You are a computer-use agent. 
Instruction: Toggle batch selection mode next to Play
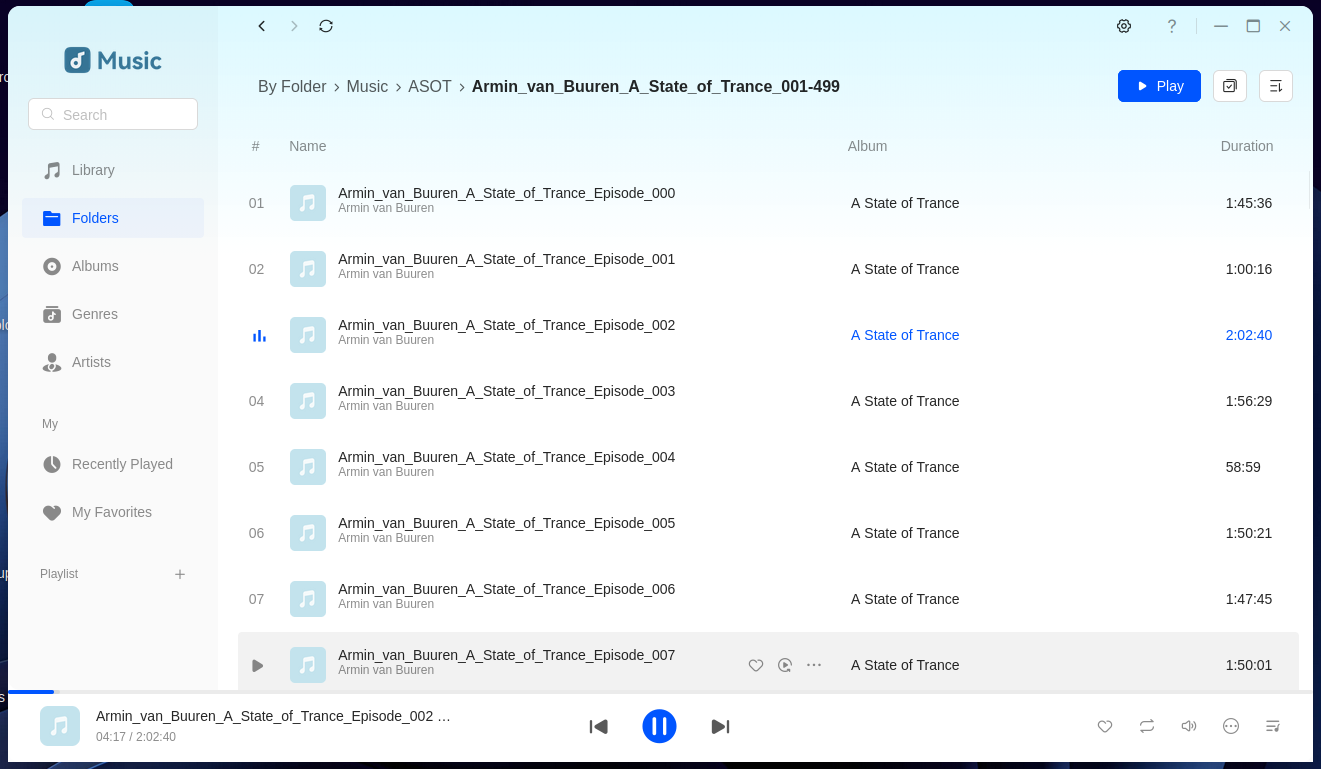tap(1230, 86)
